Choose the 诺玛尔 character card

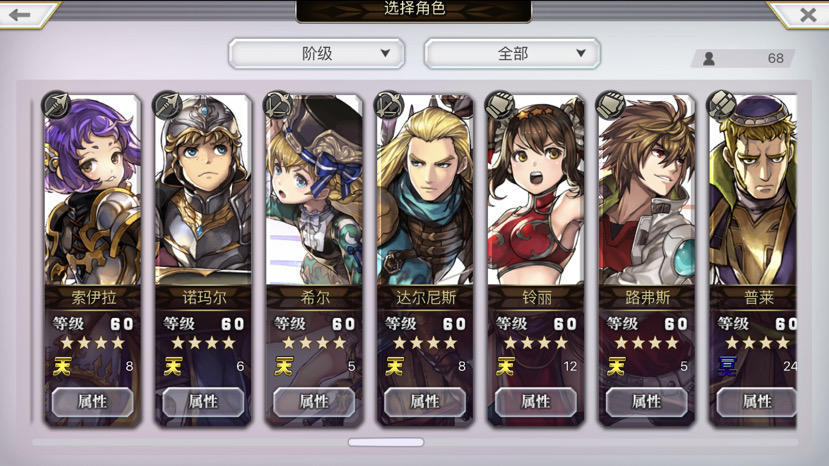[x=203, y=260]
